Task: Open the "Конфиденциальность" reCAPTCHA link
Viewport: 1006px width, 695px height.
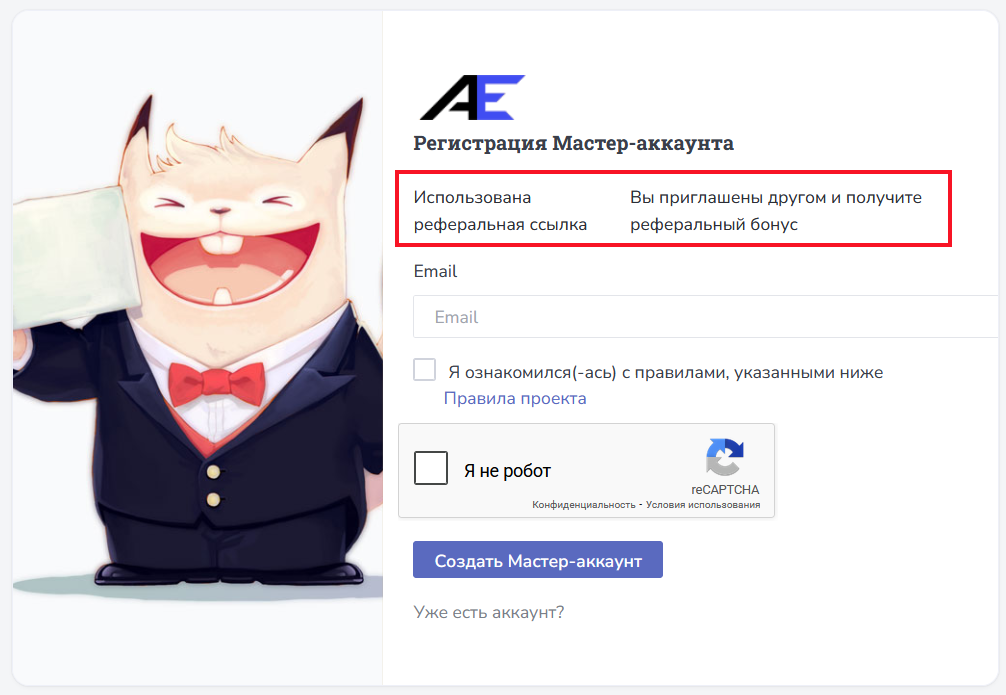Action: [x=583, y=505]
